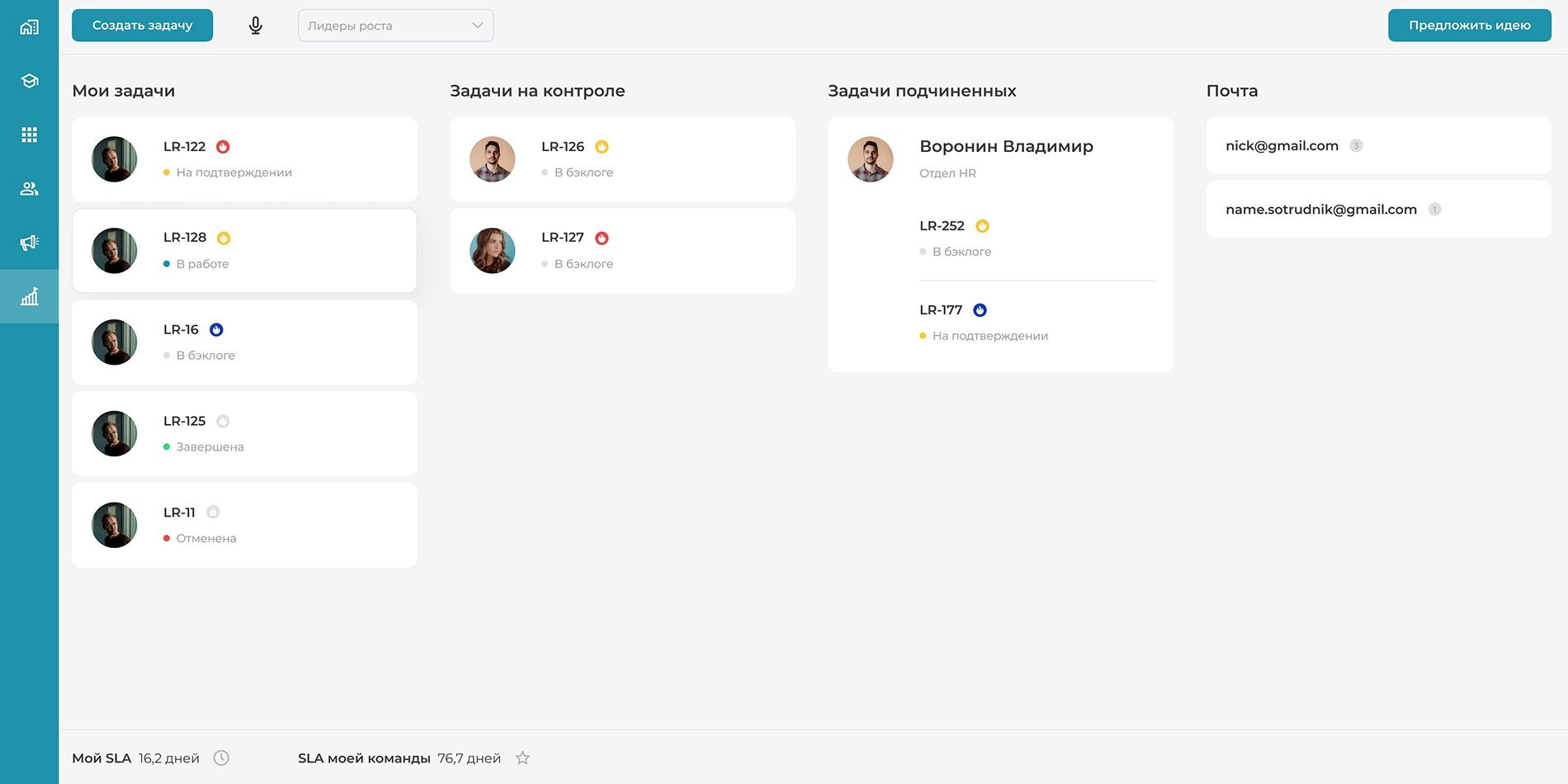Toggle the star next to team SLA
The width and height of the screenshot is (1568, 784).
[x=522, y=758]
